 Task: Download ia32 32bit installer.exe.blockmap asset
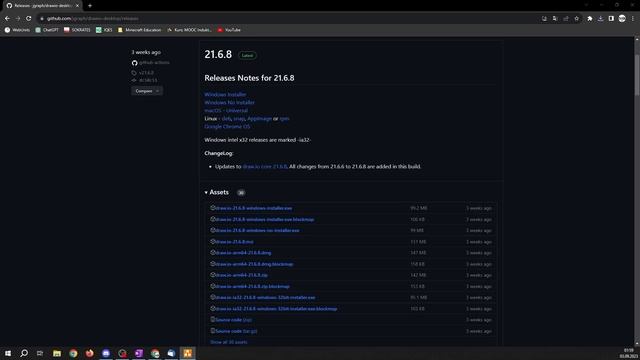pos(276,309)
